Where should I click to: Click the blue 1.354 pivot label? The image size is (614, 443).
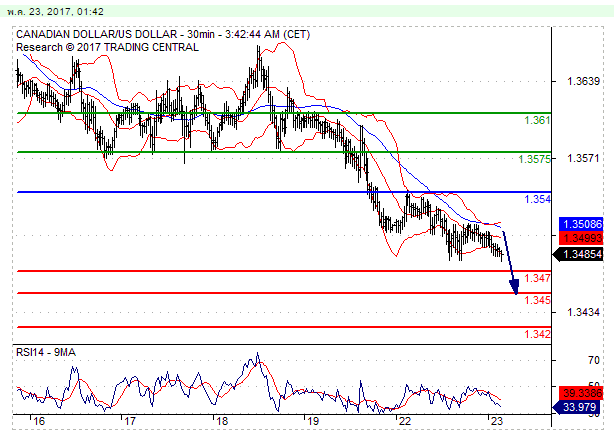(537, 199)
